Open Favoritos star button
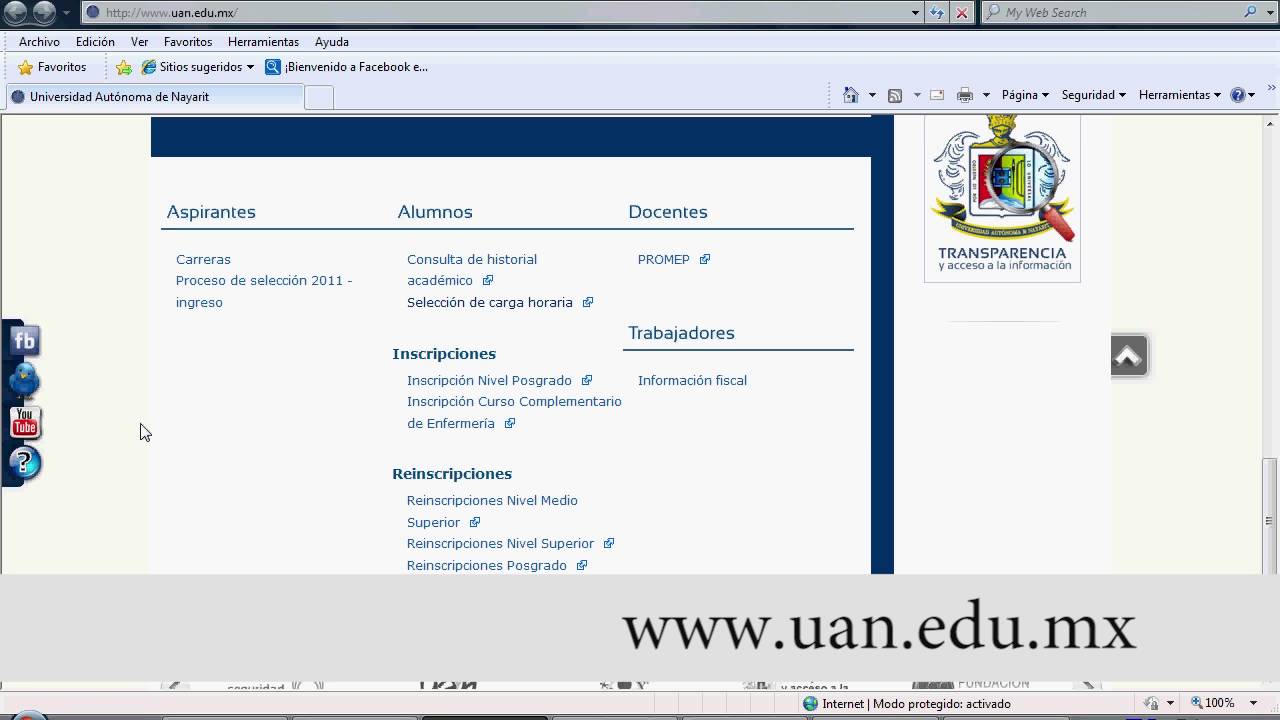 click(52, 67)
